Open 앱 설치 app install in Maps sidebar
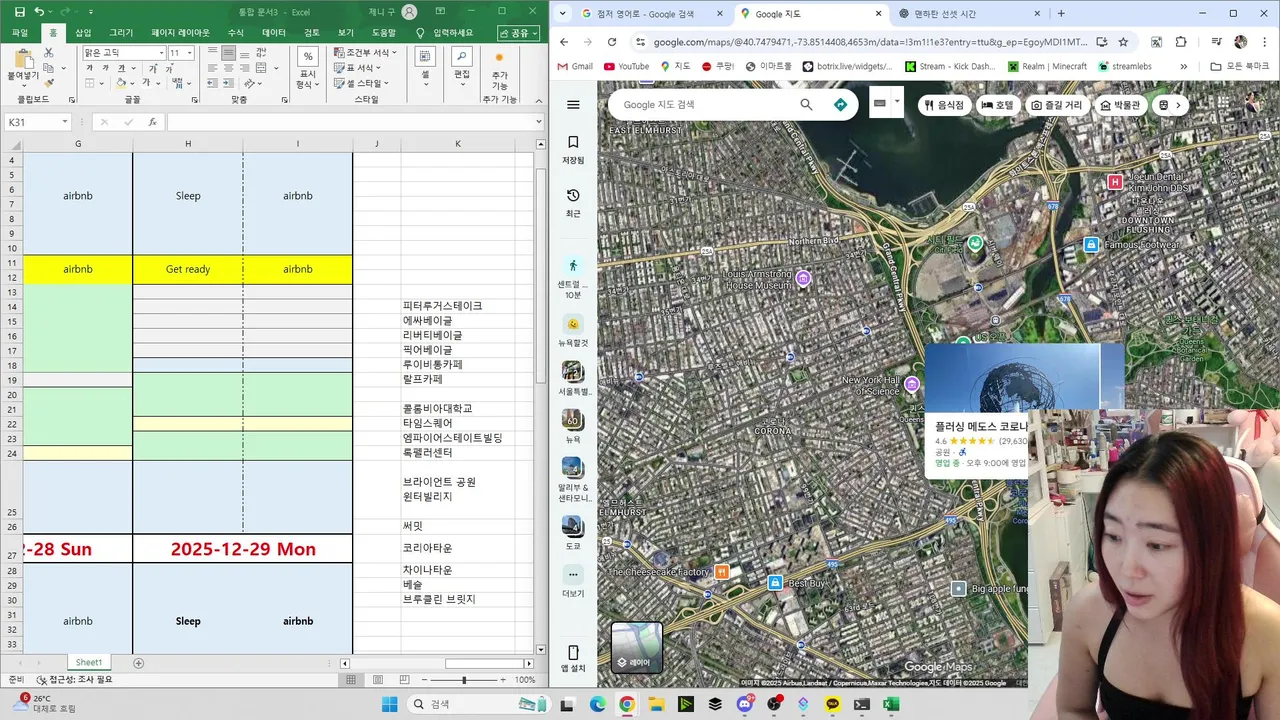Image resolution: width=1280 pixels, height=720 pixels. coord(573,660)
